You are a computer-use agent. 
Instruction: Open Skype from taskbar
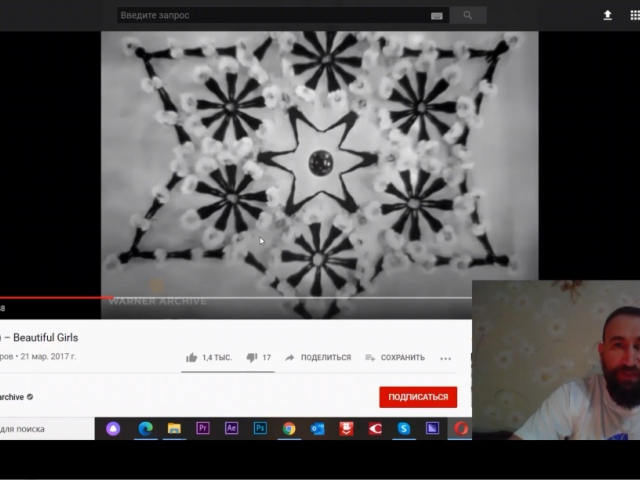[404, 429]
